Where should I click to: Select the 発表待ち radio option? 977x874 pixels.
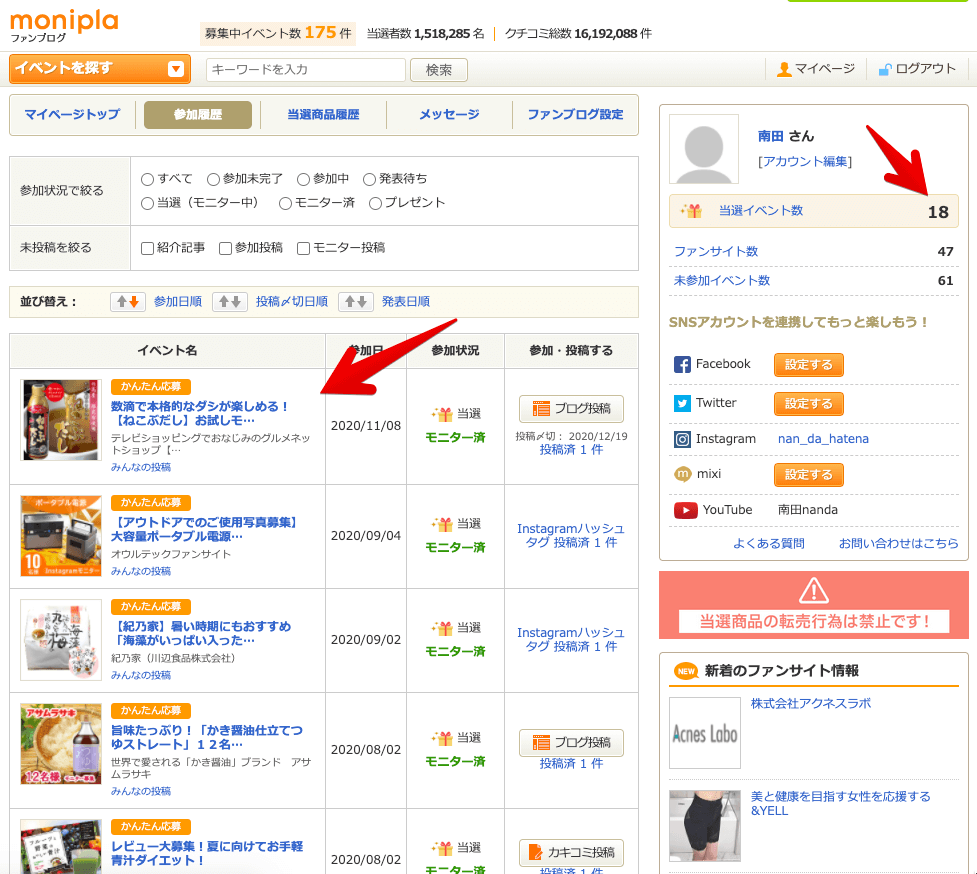[x=369, y=179]
